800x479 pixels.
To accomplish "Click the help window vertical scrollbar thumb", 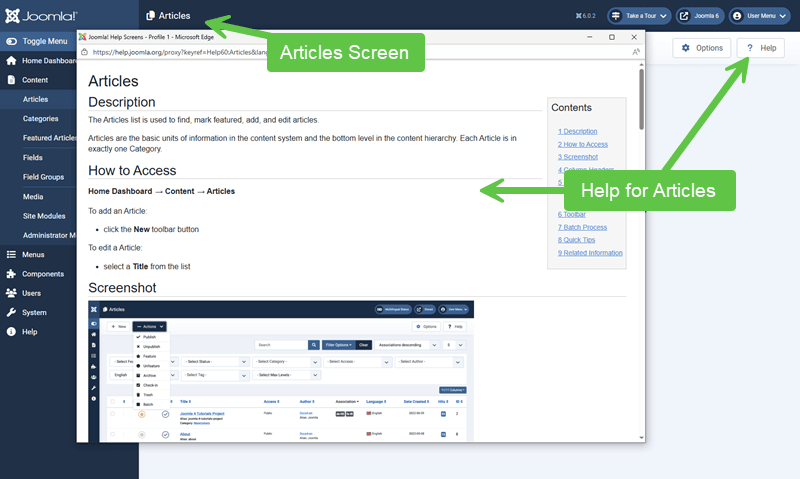I will 641,99.
